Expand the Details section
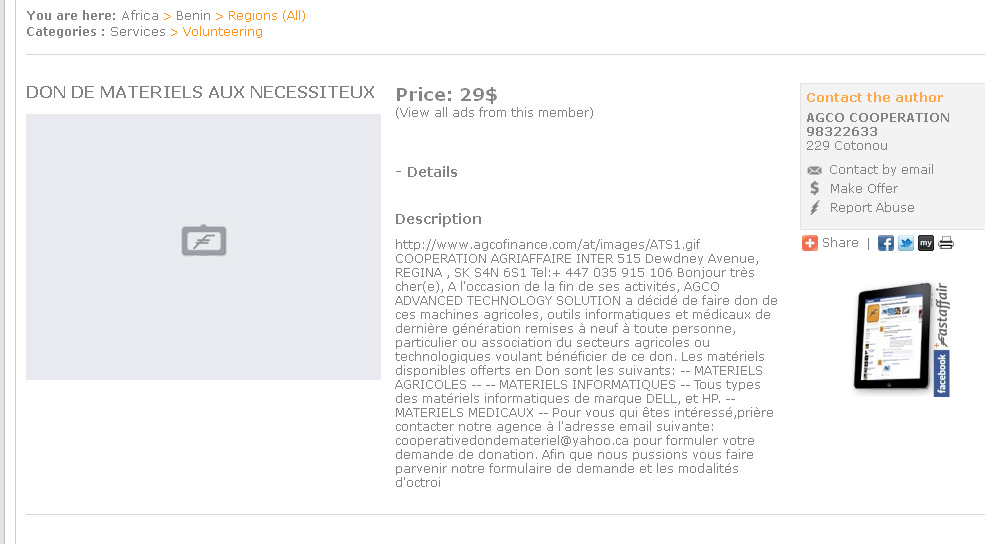Viewport: 985px width, 544px height. [427, 172]
